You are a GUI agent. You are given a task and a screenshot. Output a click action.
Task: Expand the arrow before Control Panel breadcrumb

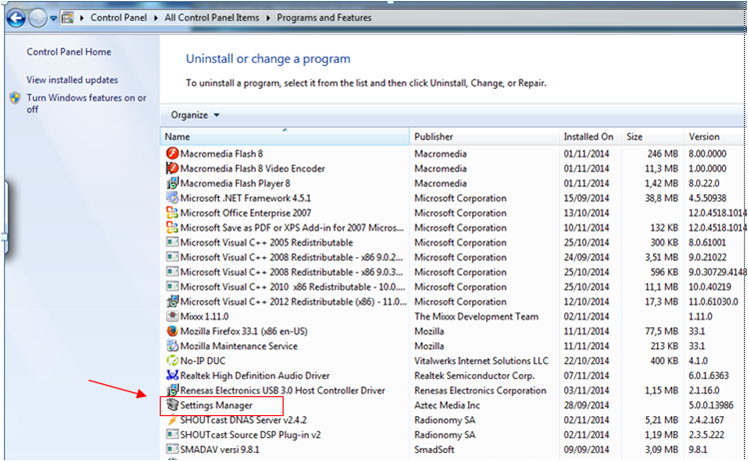[82, 18]
